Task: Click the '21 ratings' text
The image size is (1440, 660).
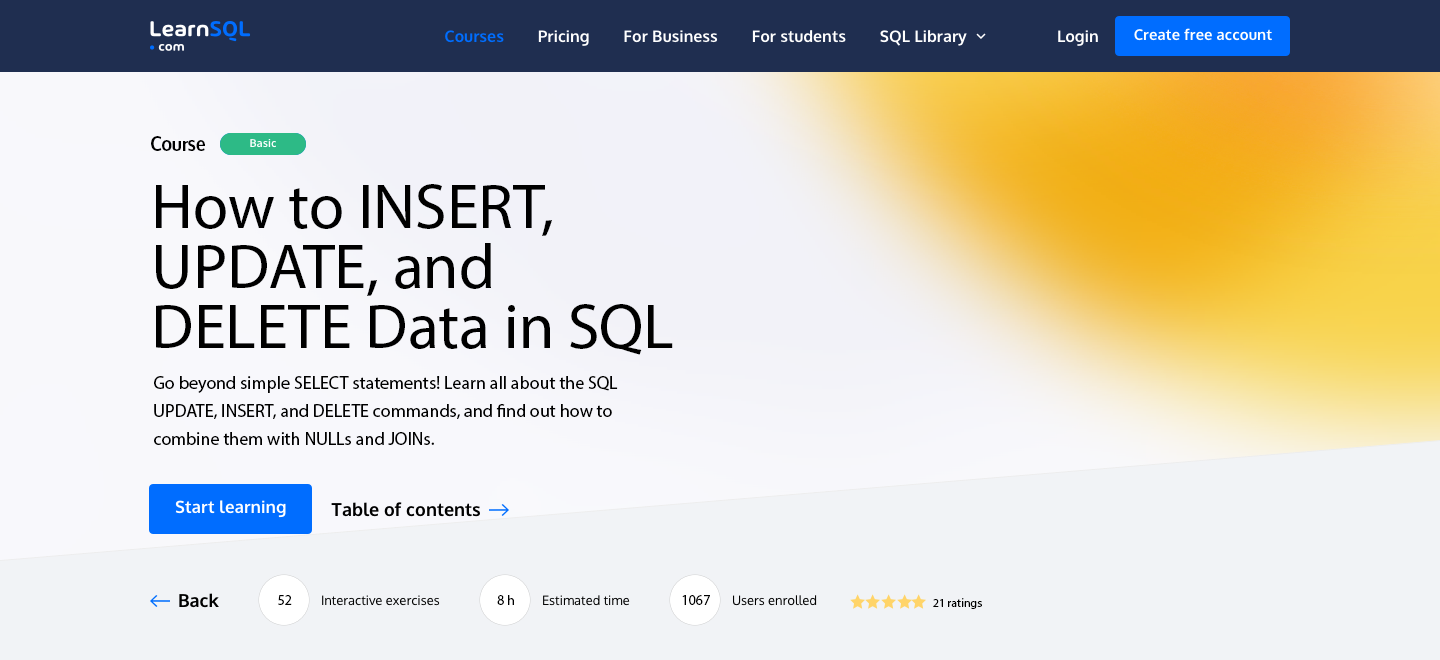Action: click(x=957, y=603)
